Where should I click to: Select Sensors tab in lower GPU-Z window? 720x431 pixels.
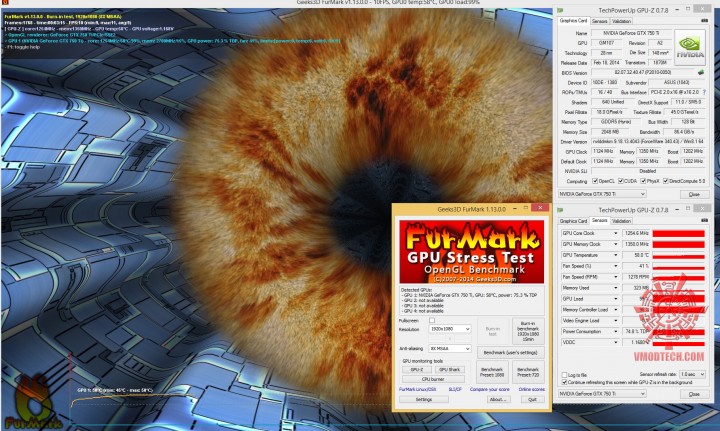click(x=599, y=220)
